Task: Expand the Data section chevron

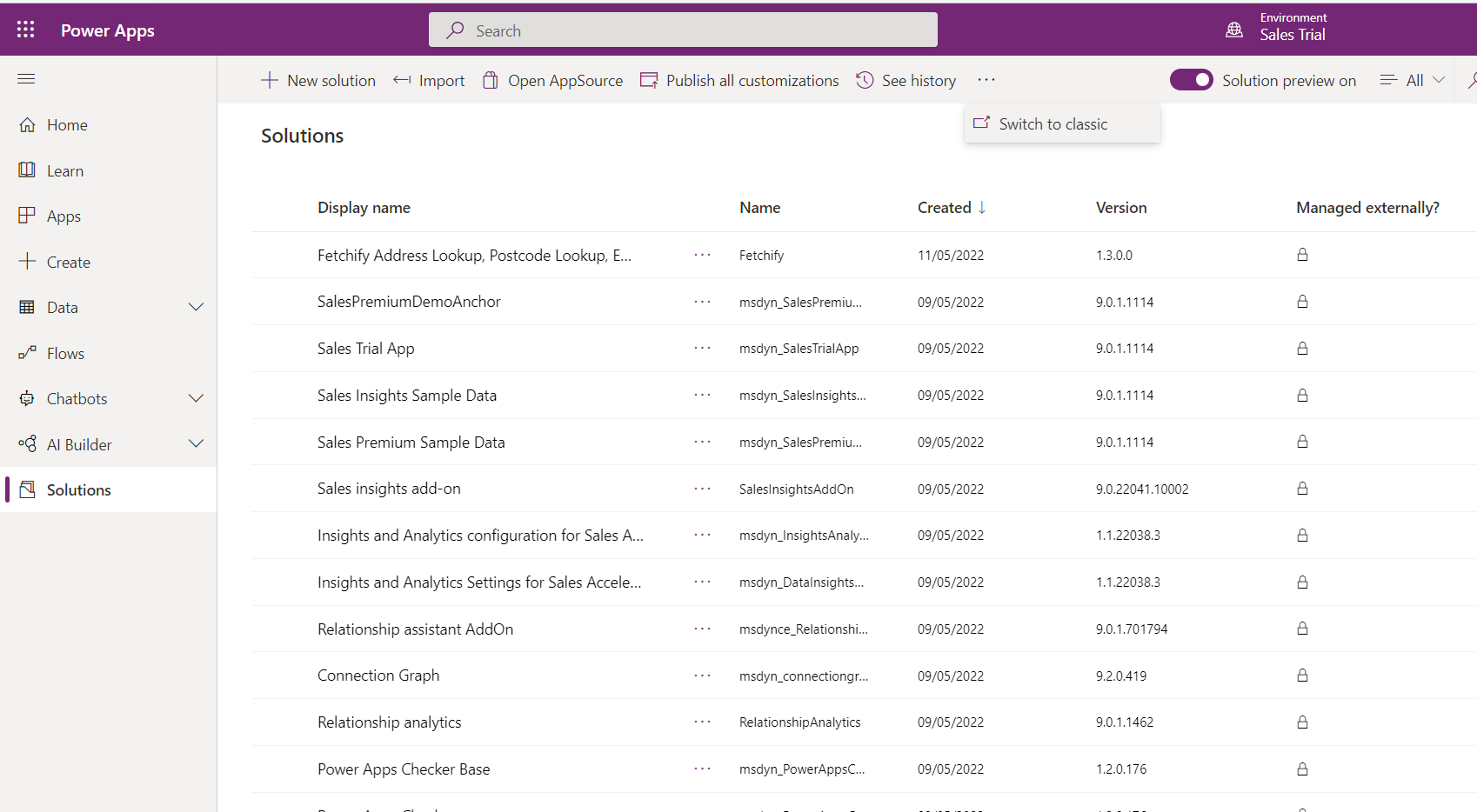Action: pyautogui.click(x=196, y=307)
